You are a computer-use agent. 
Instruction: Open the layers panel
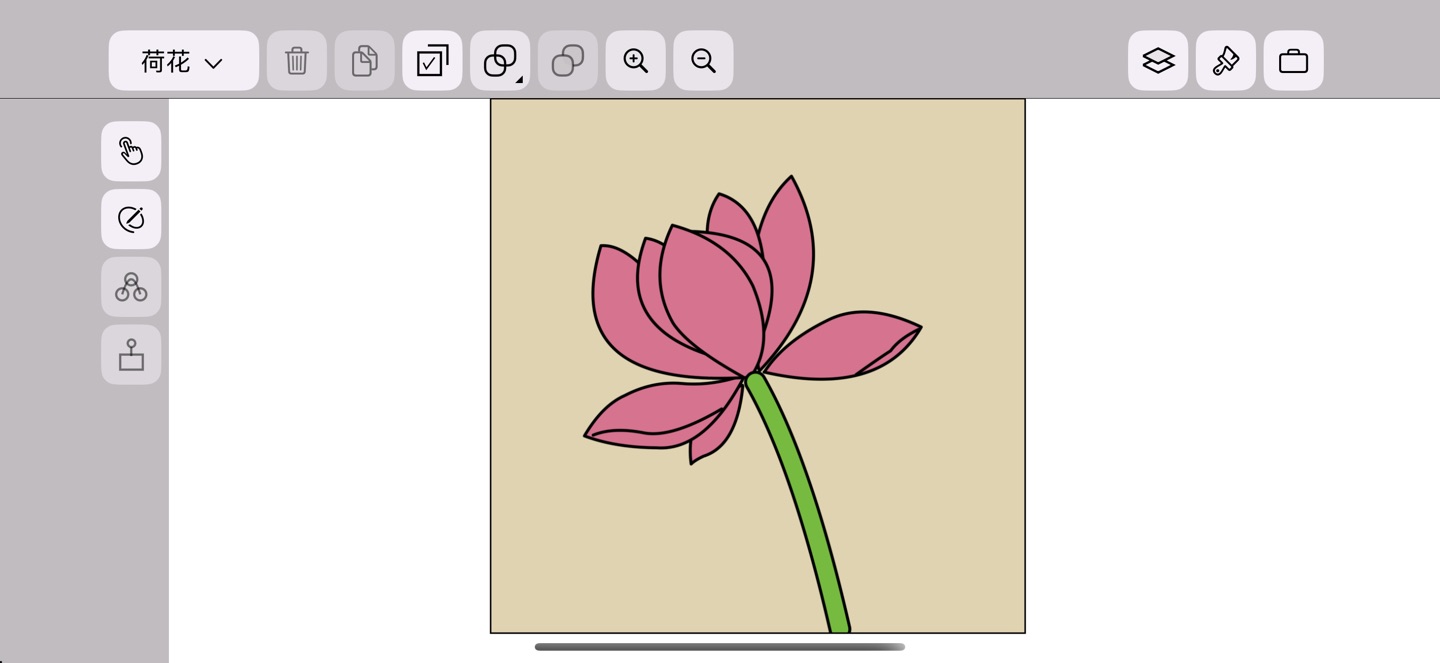(x=1158, y=61)
